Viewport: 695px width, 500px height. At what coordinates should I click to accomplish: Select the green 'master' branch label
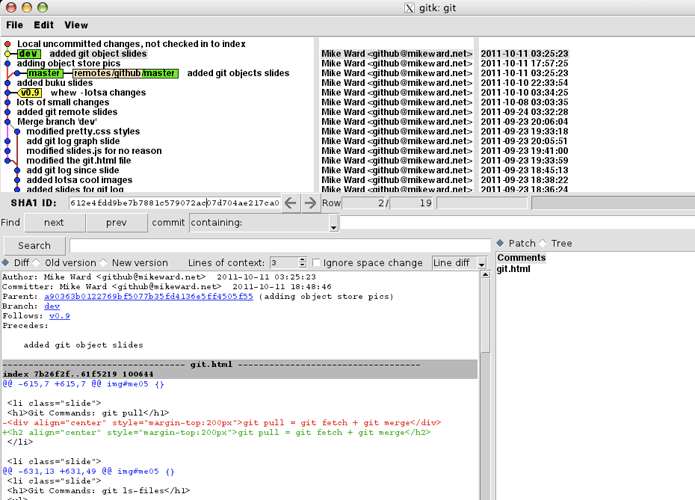(45, 73)
